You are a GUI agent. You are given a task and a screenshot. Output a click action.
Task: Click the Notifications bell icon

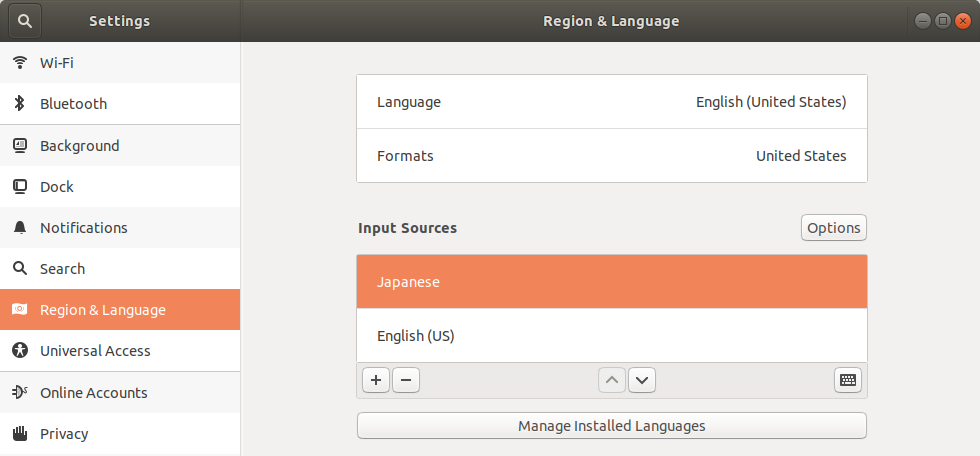click(x=19, y=228)
